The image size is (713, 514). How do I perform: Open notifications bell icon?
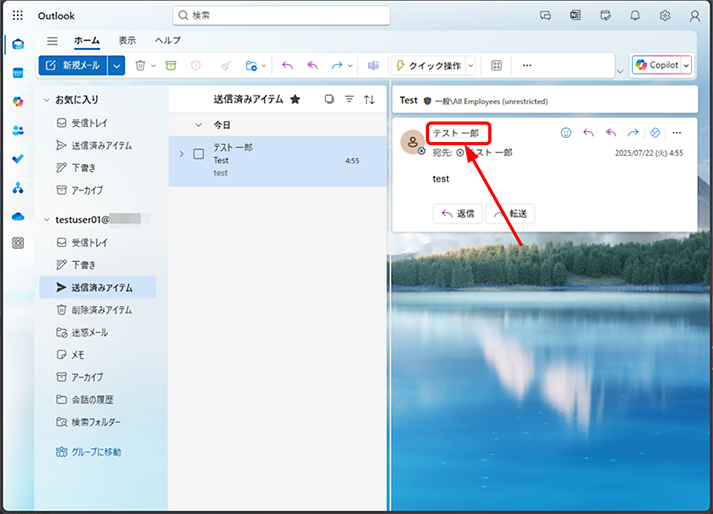click(635, 16)
